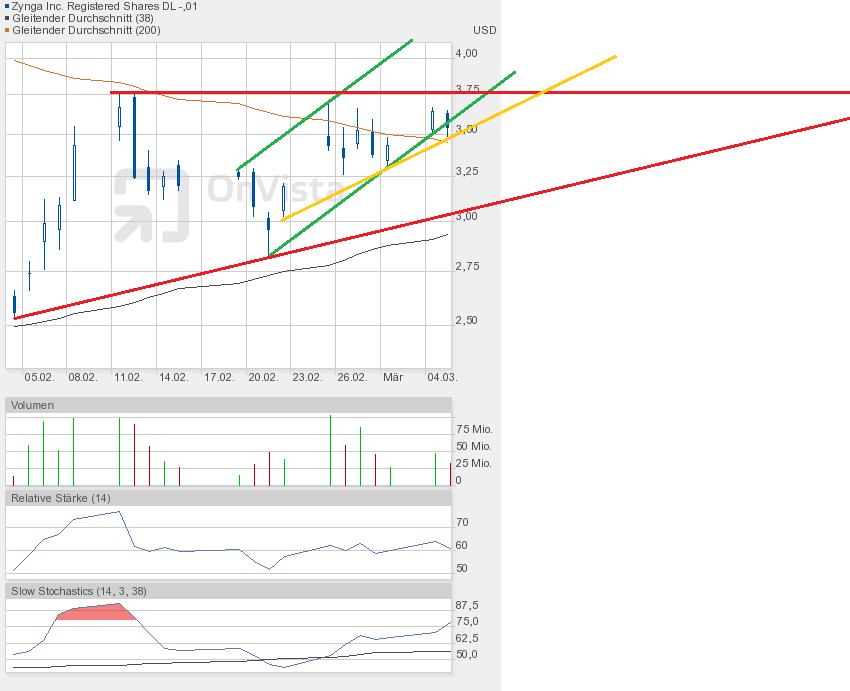Viewport: 850px width, 691px height.
Task: Click the tallest green volume bar
Action: [x=330, y=450]
